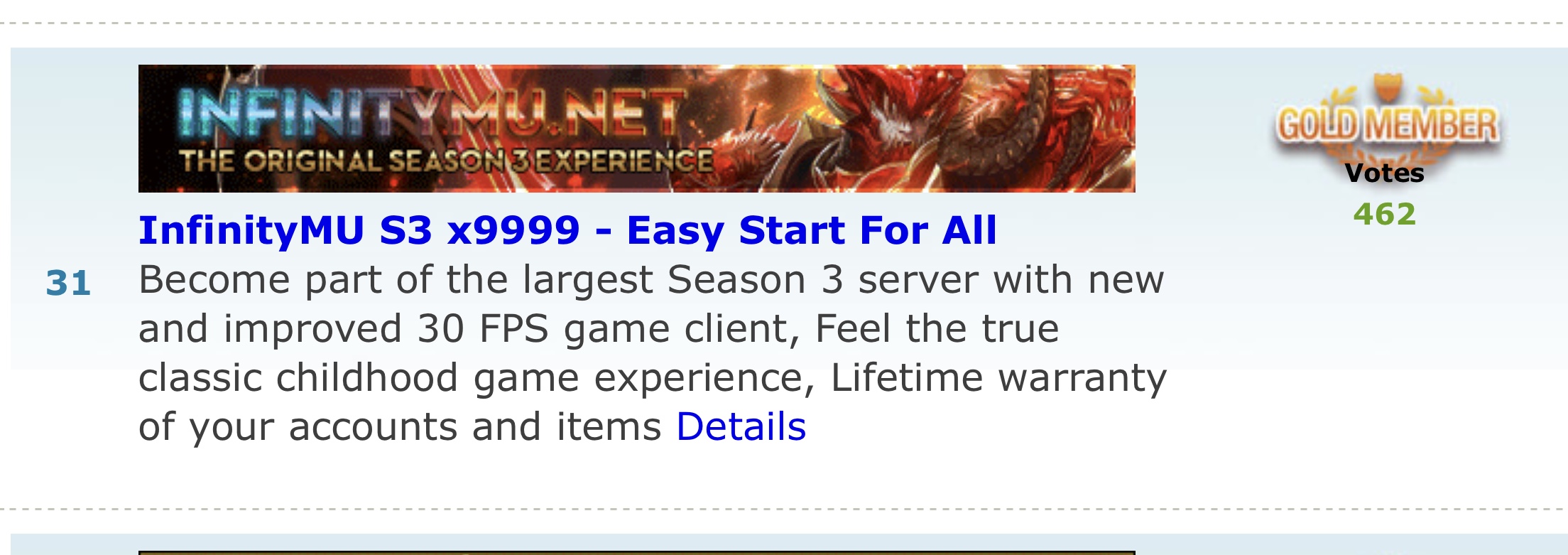
Task: Click the dashed separator below listing 31
Action: coord(784,509)
